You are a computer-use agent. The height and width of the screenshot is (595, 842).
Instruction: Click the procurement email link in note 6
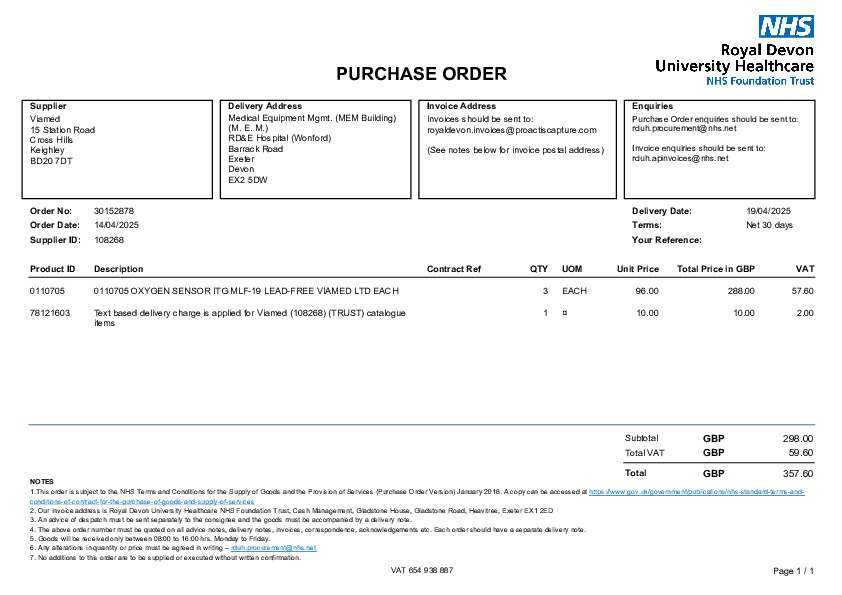(273, 548)
